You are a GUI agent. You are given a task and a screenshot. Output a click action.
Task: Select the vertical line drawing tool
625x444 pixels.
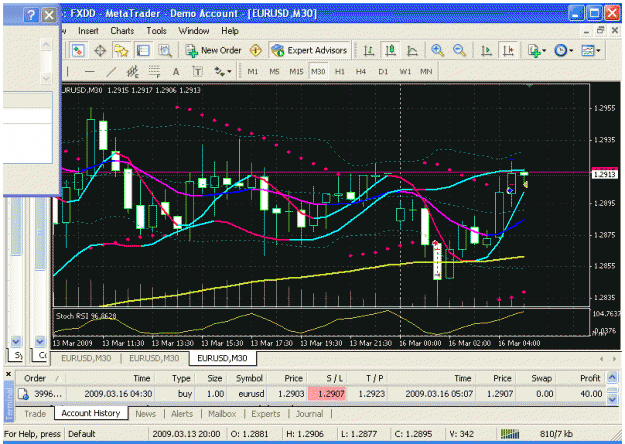pos(68,72)
